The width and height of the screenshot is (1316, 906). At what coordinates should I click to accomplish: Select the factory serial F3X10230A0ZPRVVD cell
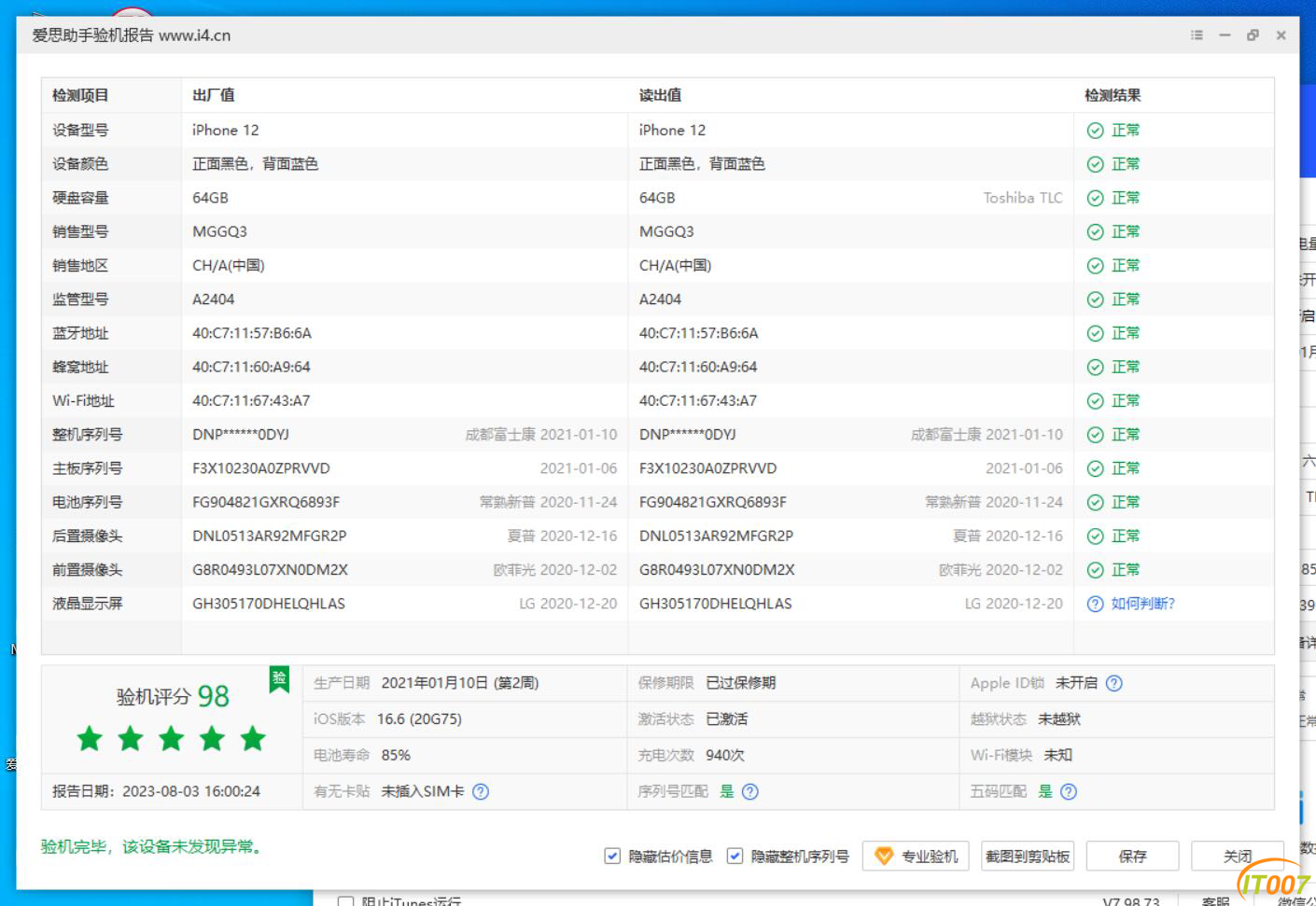click(x=261, y=468)
